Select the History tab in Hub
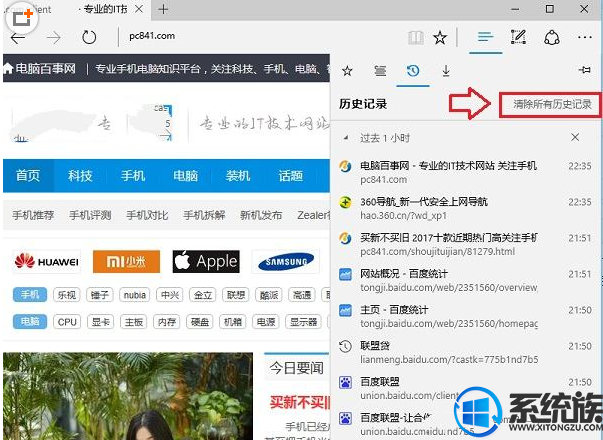Image resolution: width=603 pixels, height=440 pixels. point(413,71)
